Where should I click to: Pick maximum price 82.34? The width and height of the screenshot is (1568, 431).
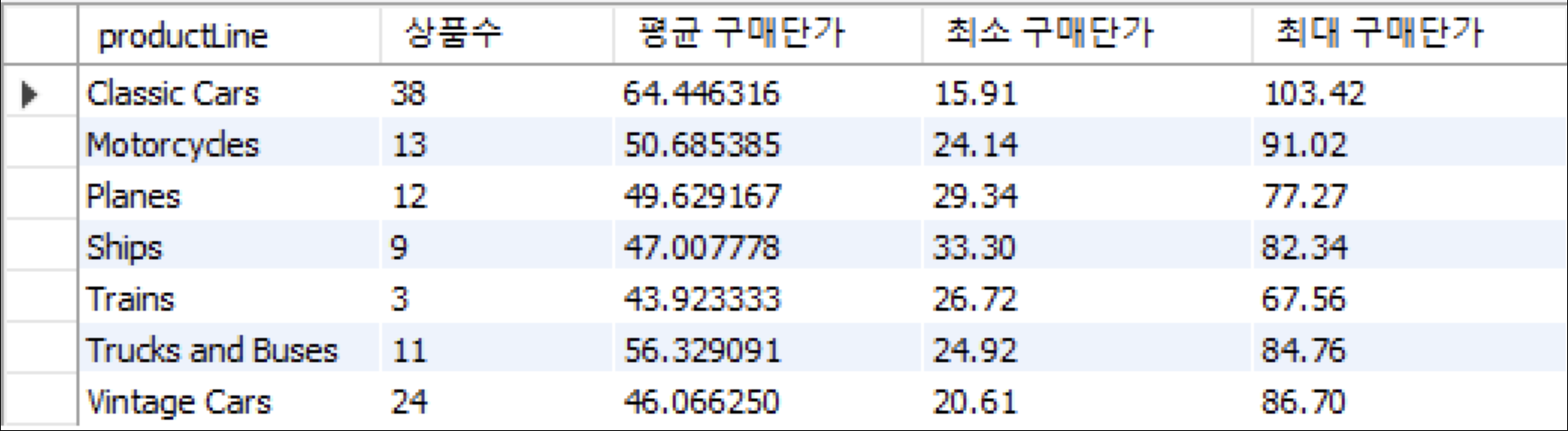pos(1410,247)
